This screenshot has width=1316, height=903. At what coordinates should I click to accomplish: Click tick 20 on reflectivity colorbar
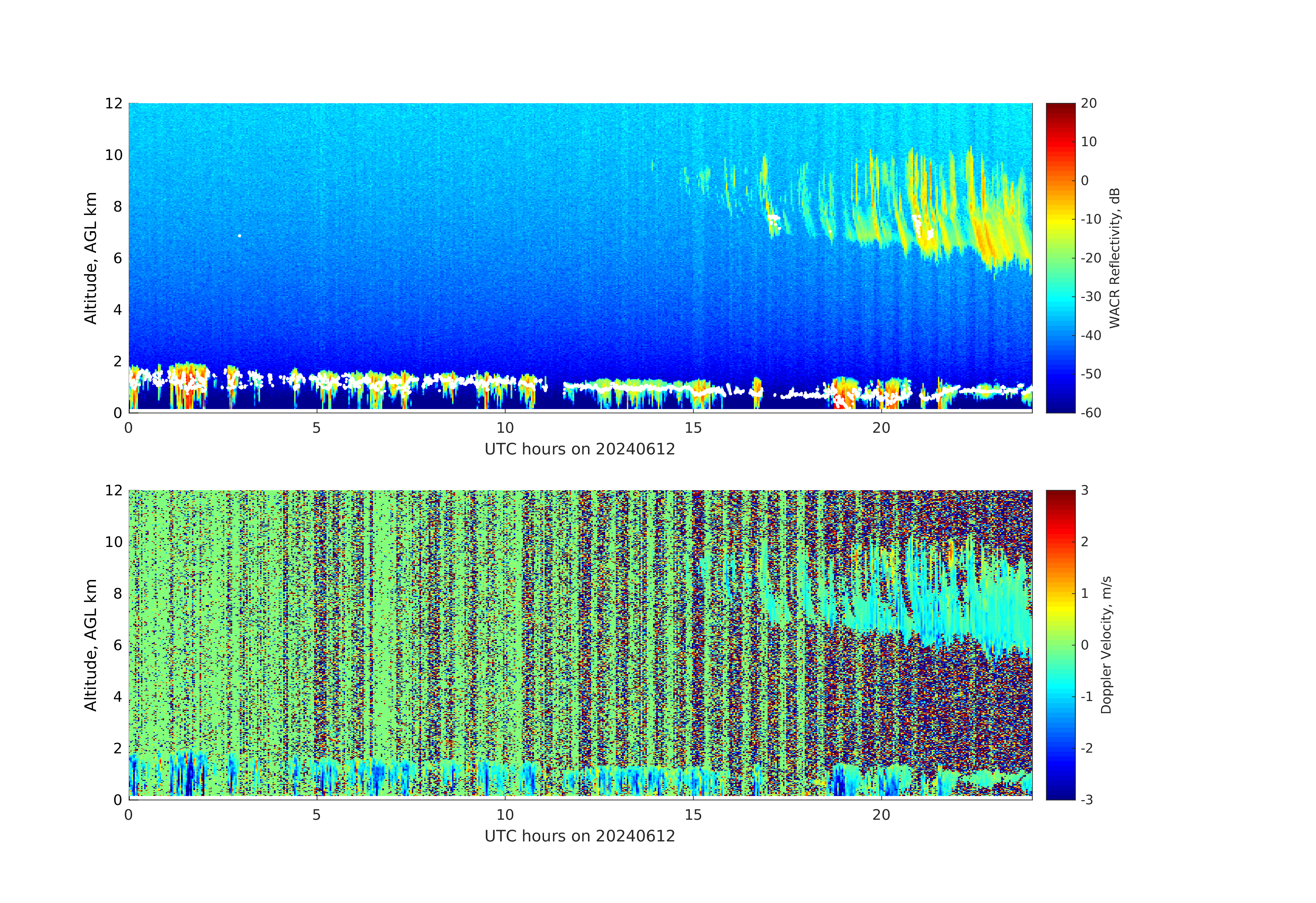pos(1088,103)
